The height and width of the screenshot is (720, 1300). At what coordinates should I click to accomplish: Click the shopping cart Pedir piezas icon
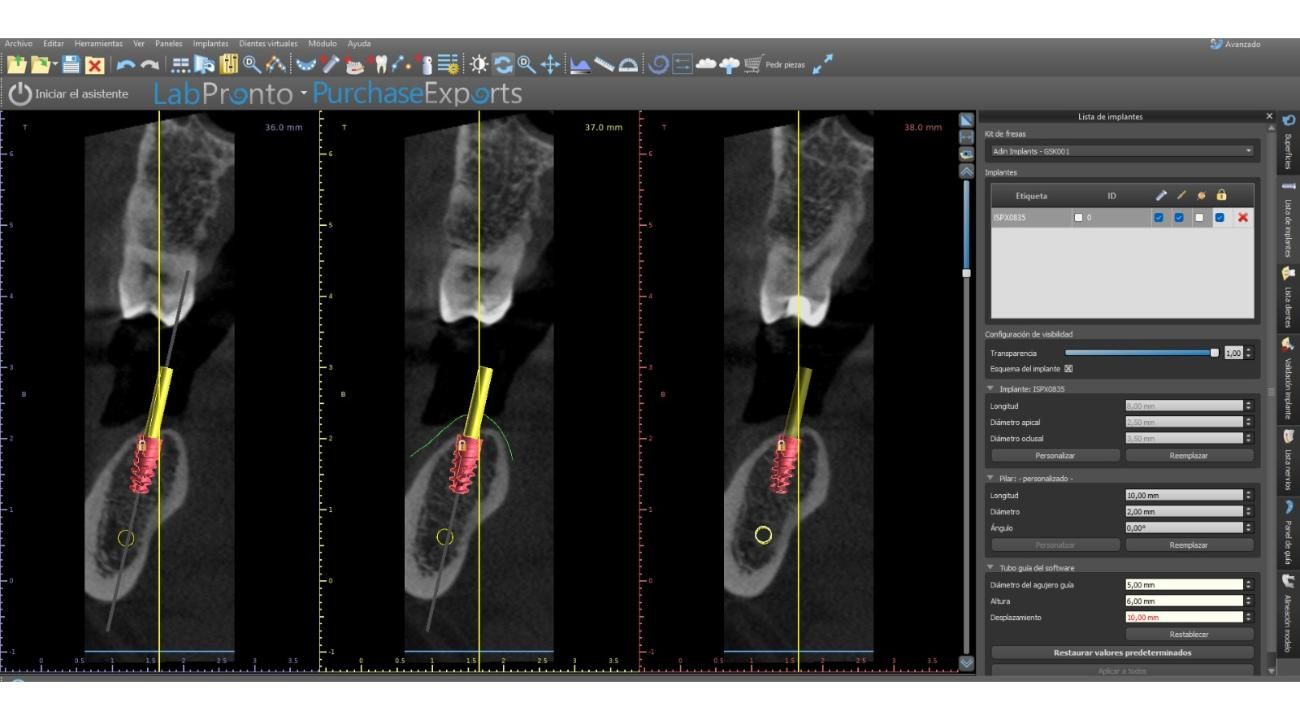756,65
